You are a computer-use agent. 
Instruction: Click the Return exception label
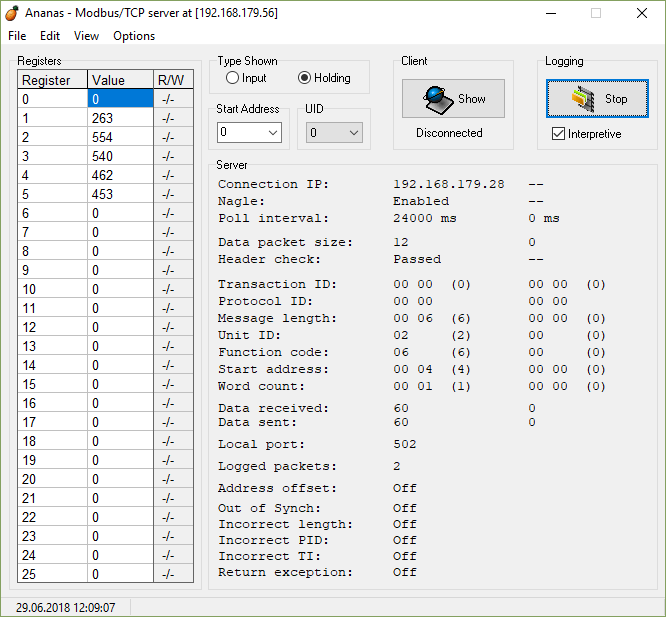coord(285,572)
